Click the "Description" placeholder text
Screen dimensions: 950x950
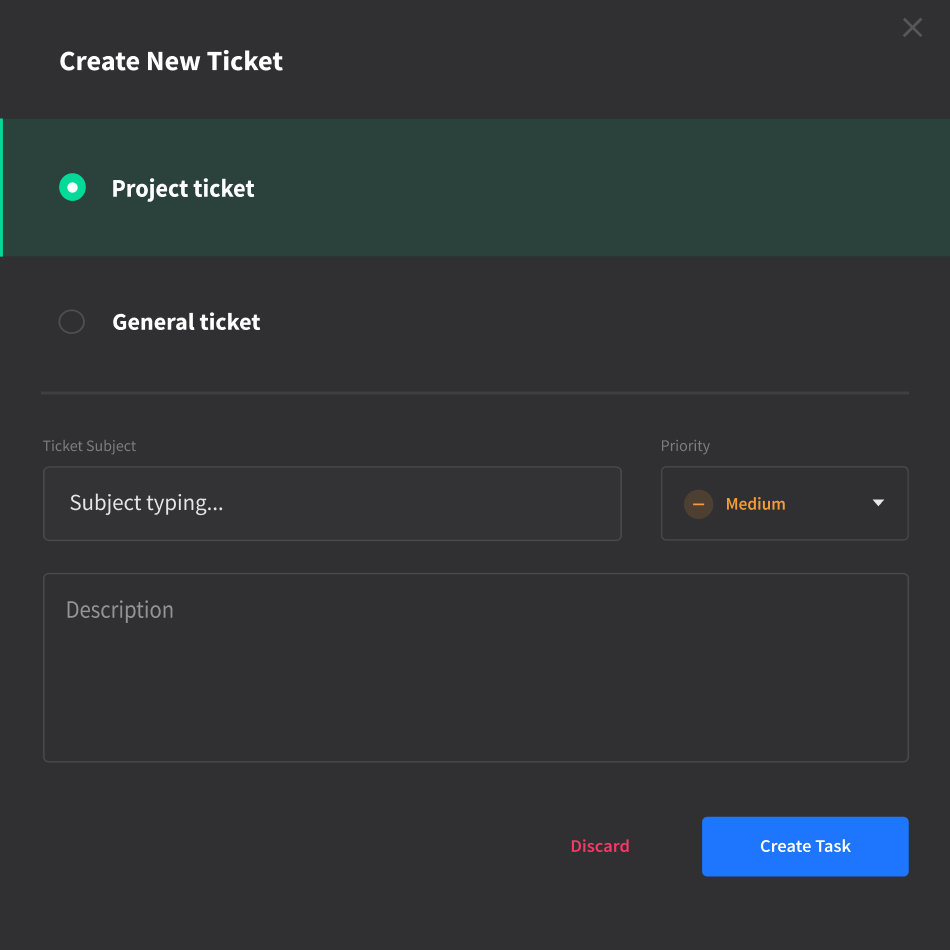(x=120, y=610)
